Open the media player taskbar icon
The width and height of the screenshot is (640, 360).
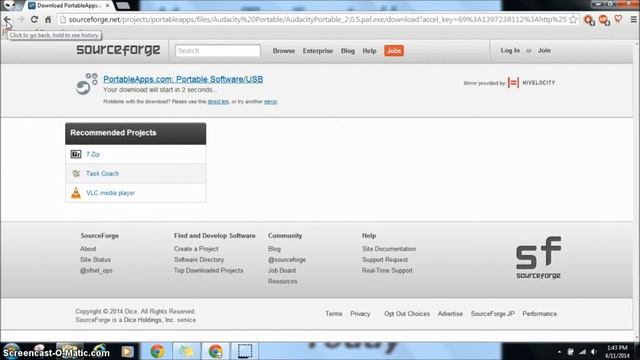tap(127, 351)
